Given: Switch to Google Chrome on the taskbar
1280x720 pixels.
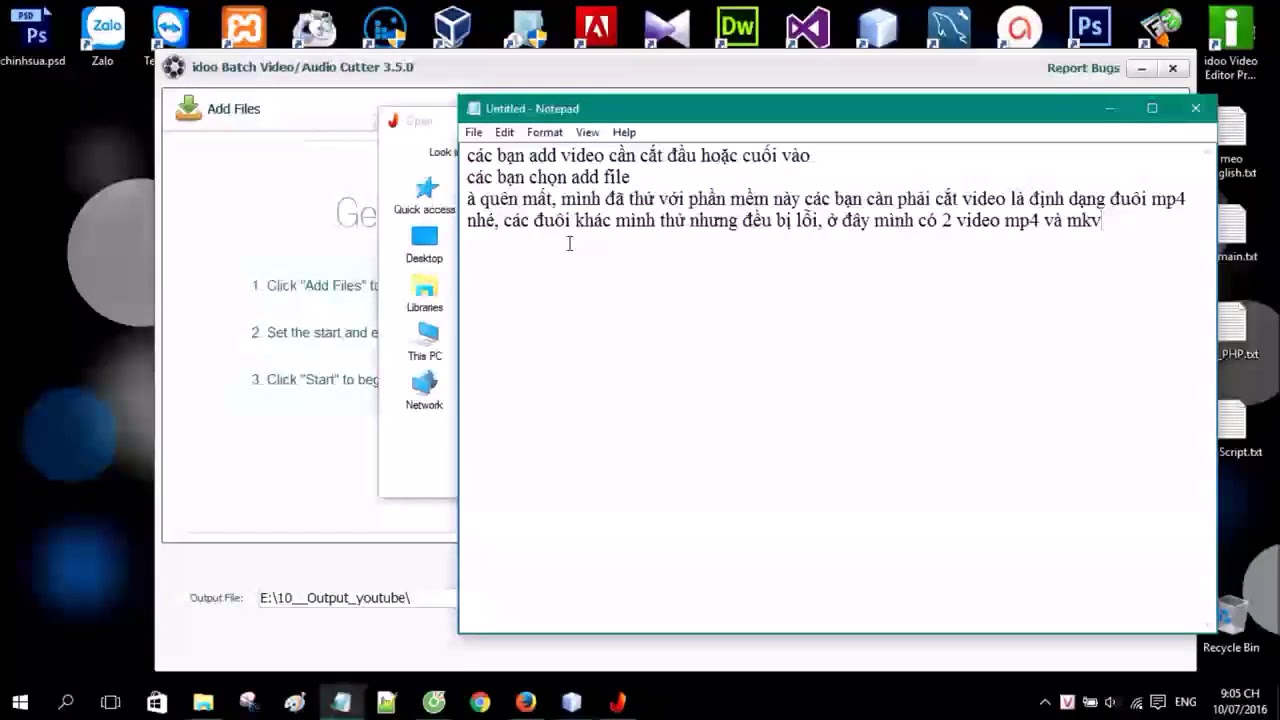Looking at the screenshot, I should [480, 702].
